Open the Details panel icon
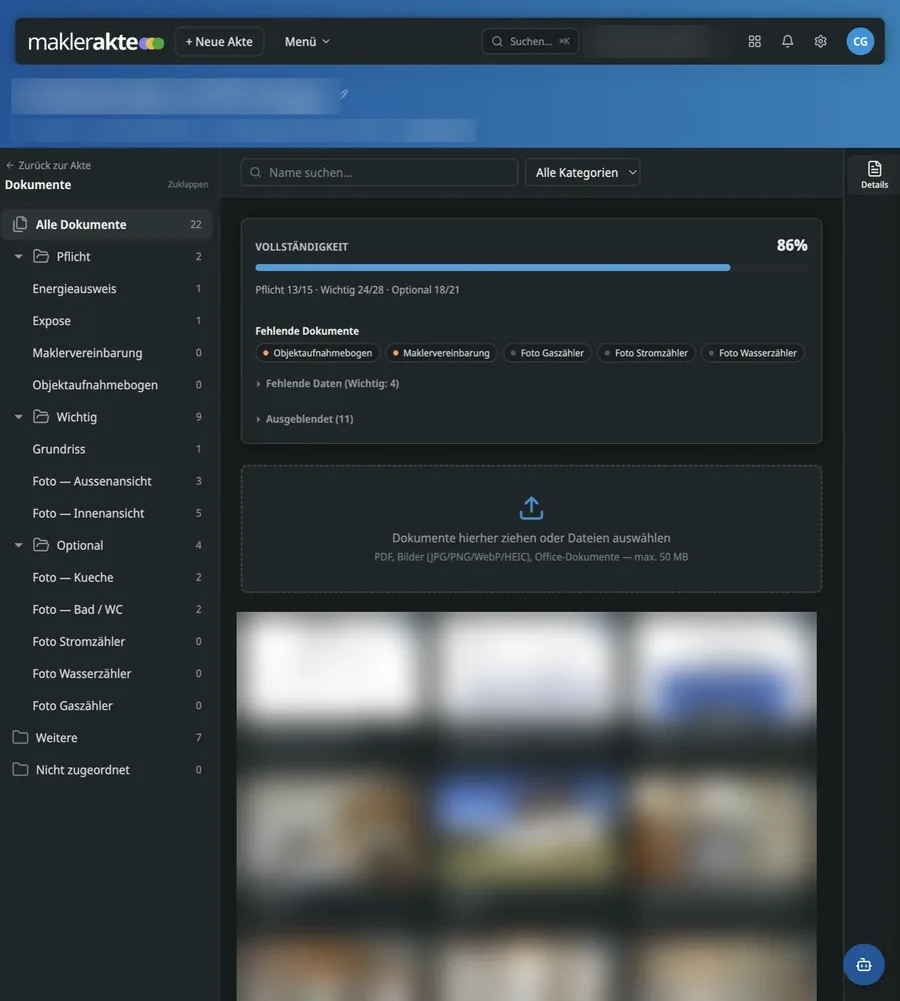This screenshot has height=1001, width=900. (x=874, y=174)
